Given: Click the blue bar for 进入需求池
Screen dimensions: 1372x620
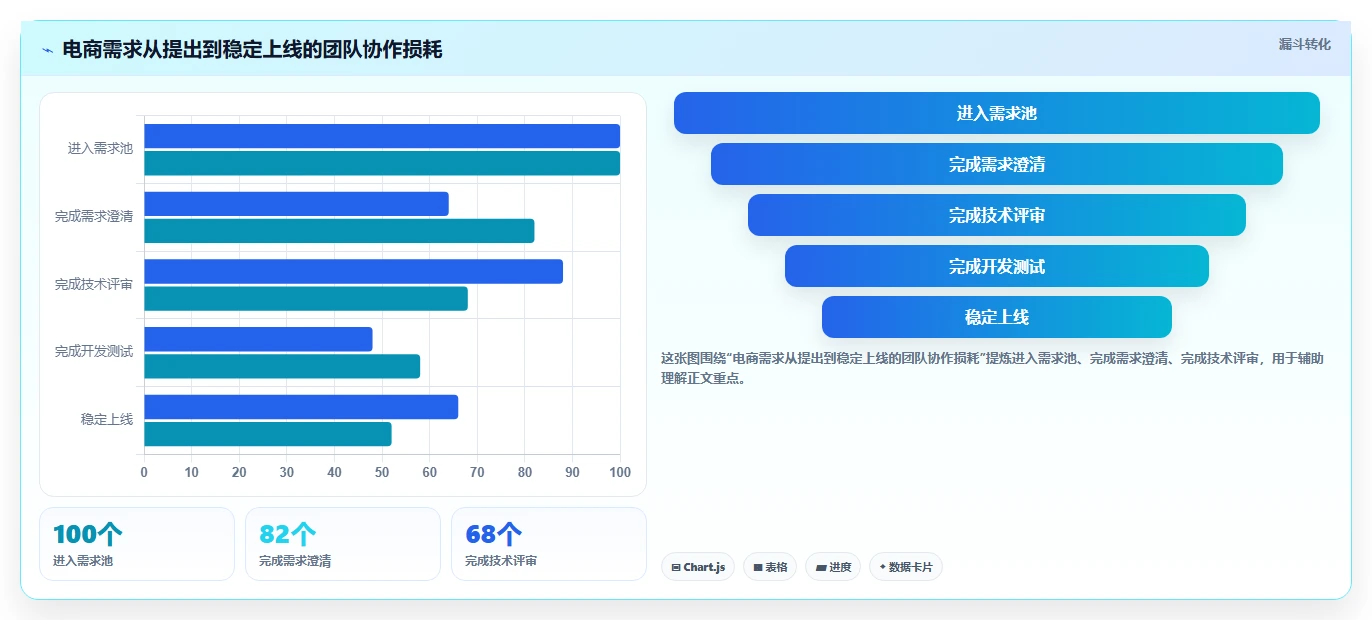Looking at the screenshot, I should click(382, 136).
